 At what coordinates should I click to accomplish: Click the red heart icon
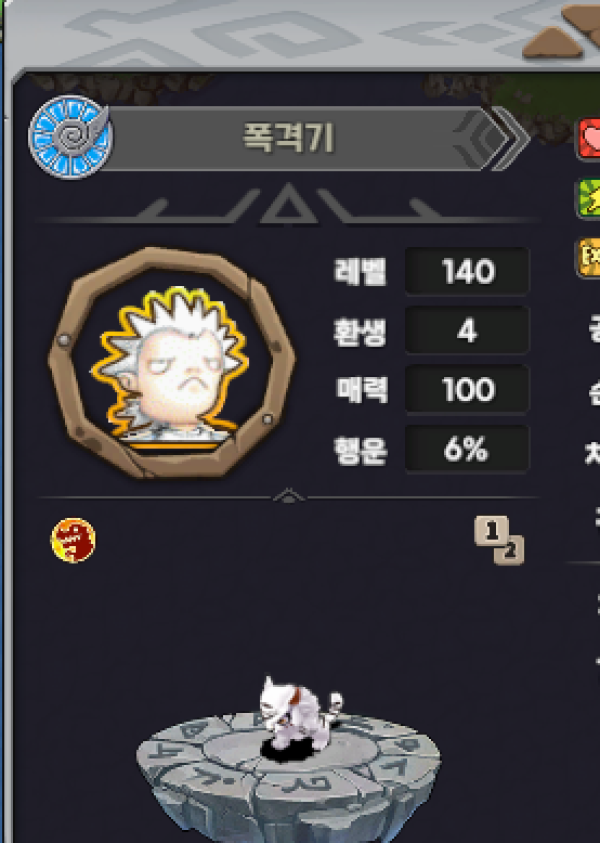point(589,140)
